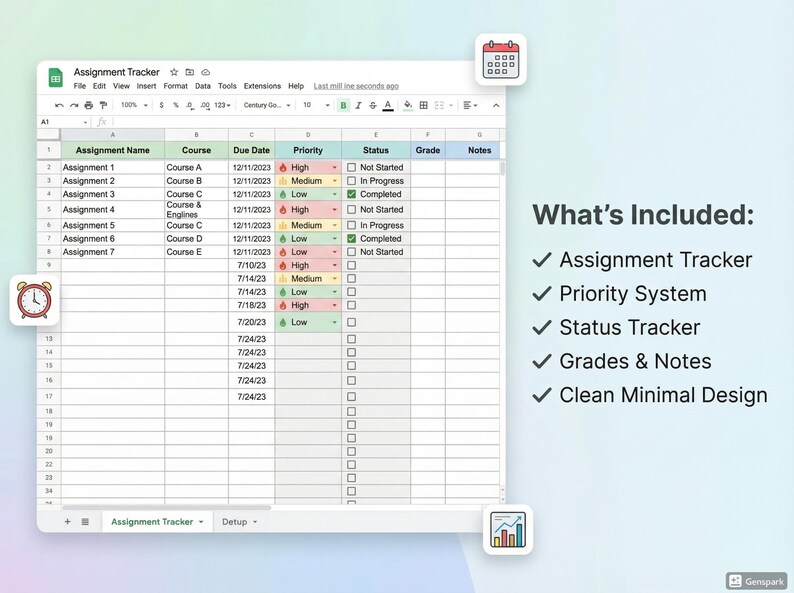The height and width of the screenshot is (593, 794).
Task: Click the Assignment Tracker document title
Action: click(116, 72)
